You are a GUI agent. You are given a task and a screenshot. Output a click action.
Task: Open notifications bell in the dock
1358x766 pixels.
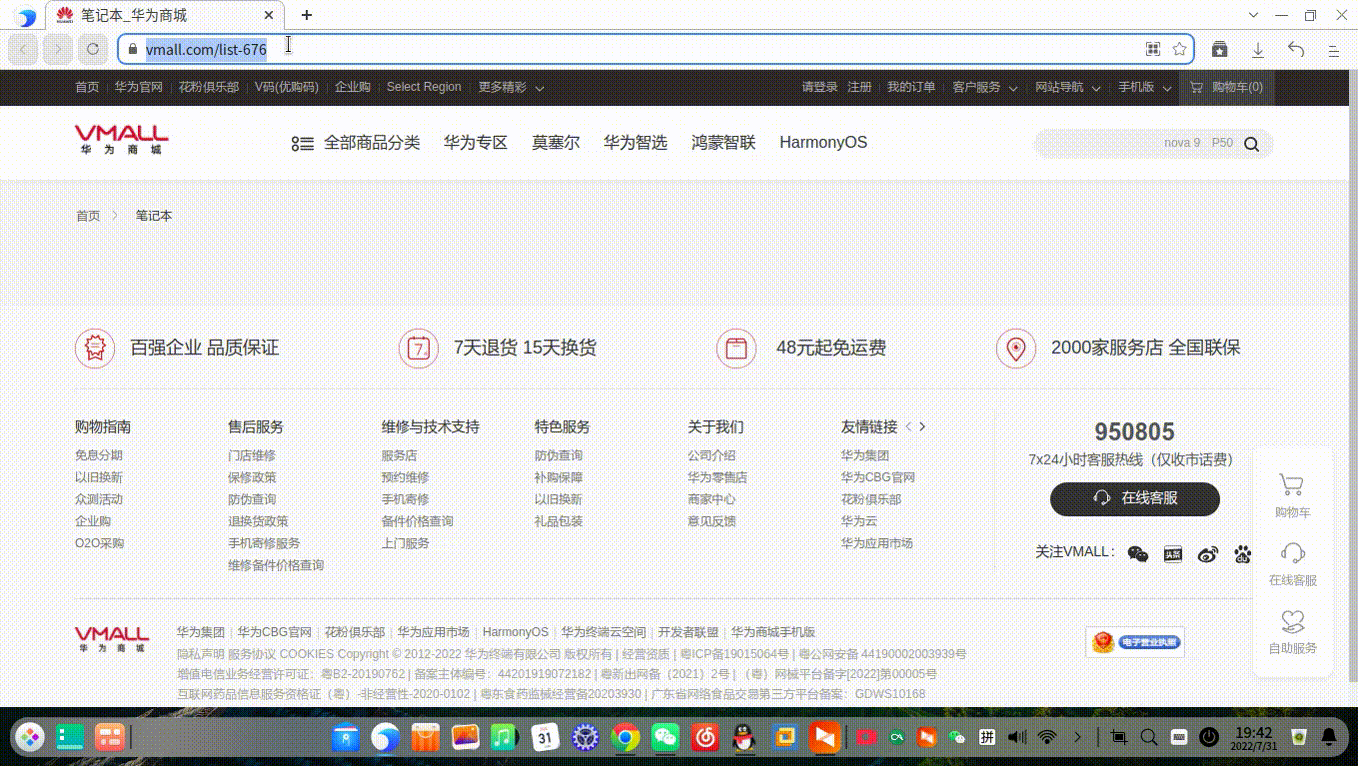point(1329,738)
